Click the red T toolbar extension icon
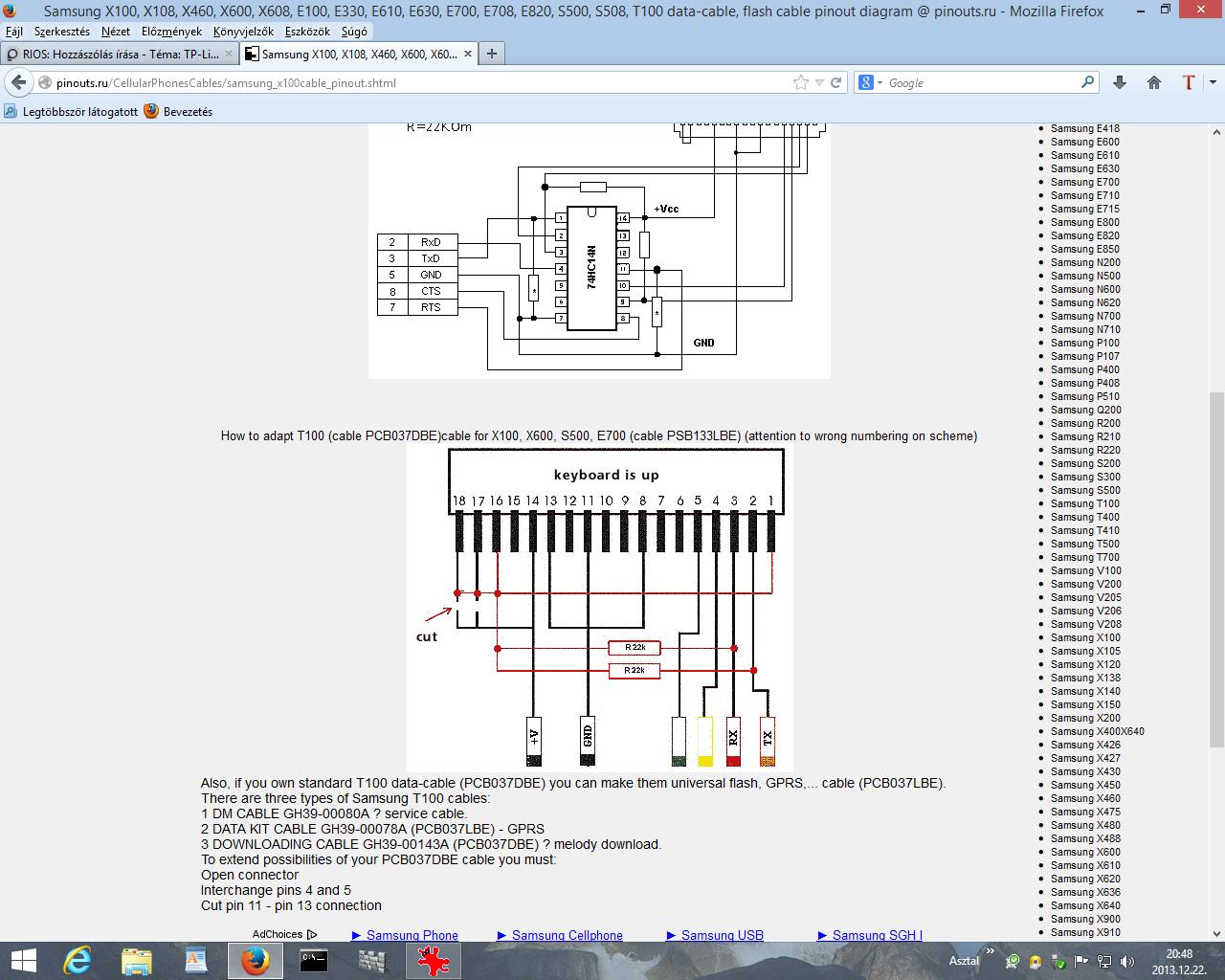This screenshot has height=980, width=1225. pyautogui.click(x=1188, y=83)
